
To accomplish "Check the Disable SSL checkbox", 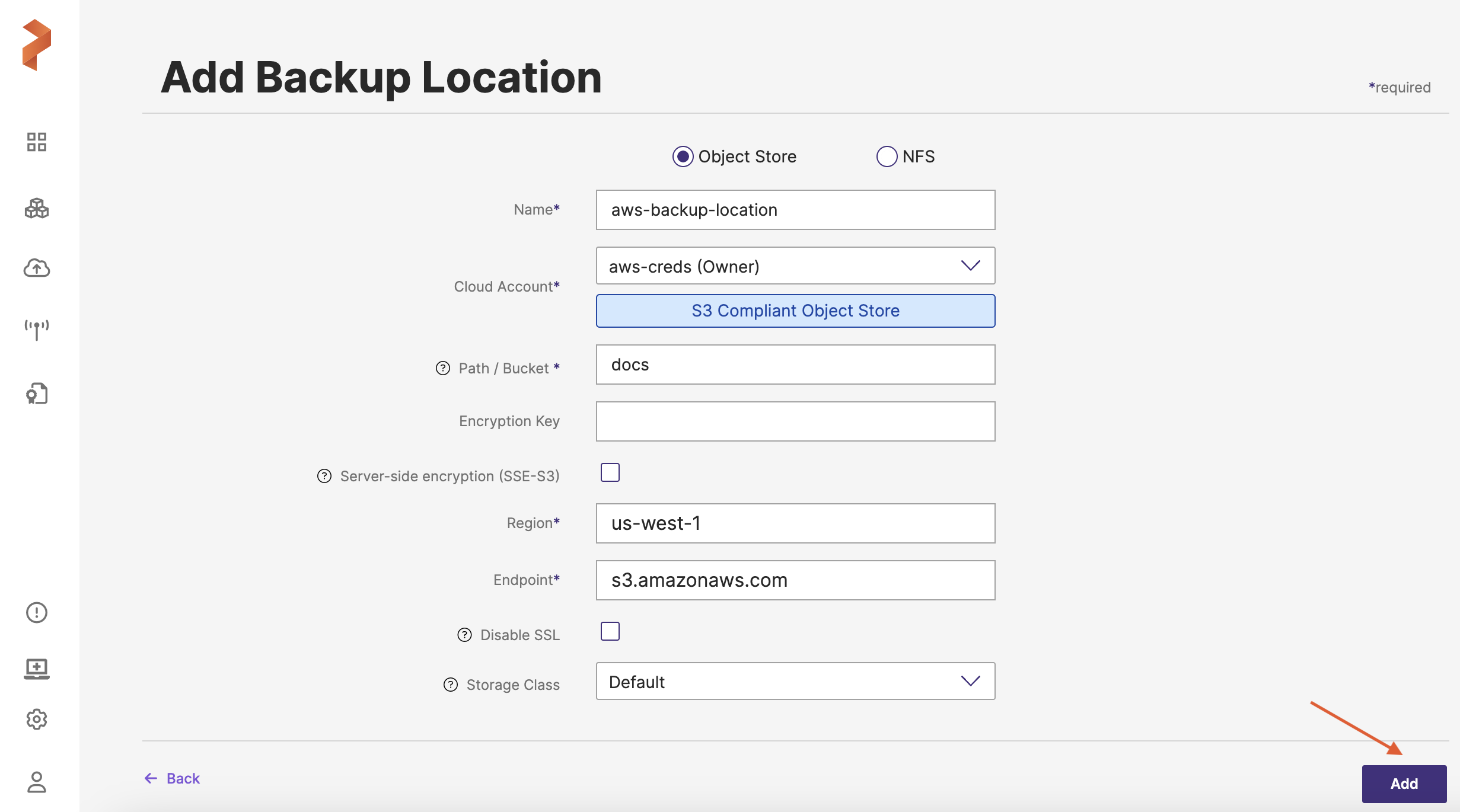I will click(610, 632).
